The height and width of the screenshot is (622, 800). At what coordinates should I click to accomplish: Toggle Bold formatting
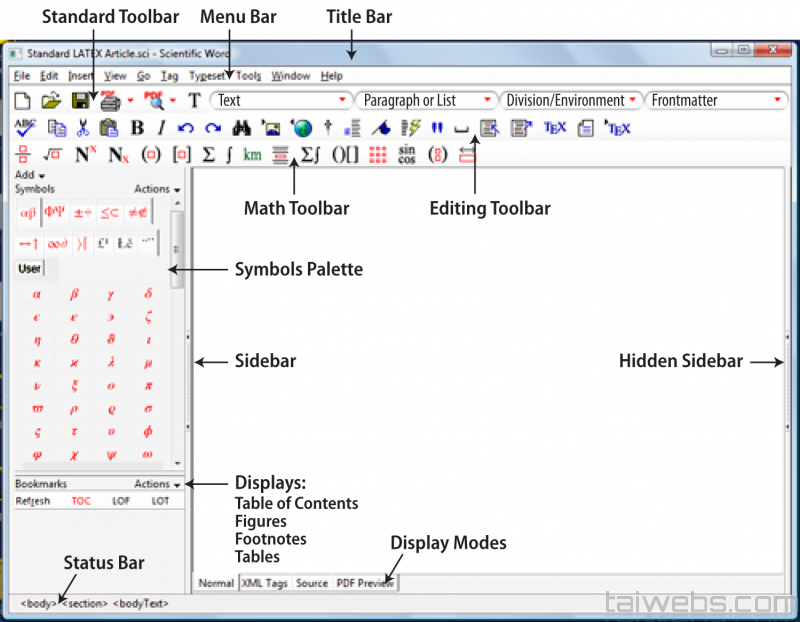coord(137,128)
